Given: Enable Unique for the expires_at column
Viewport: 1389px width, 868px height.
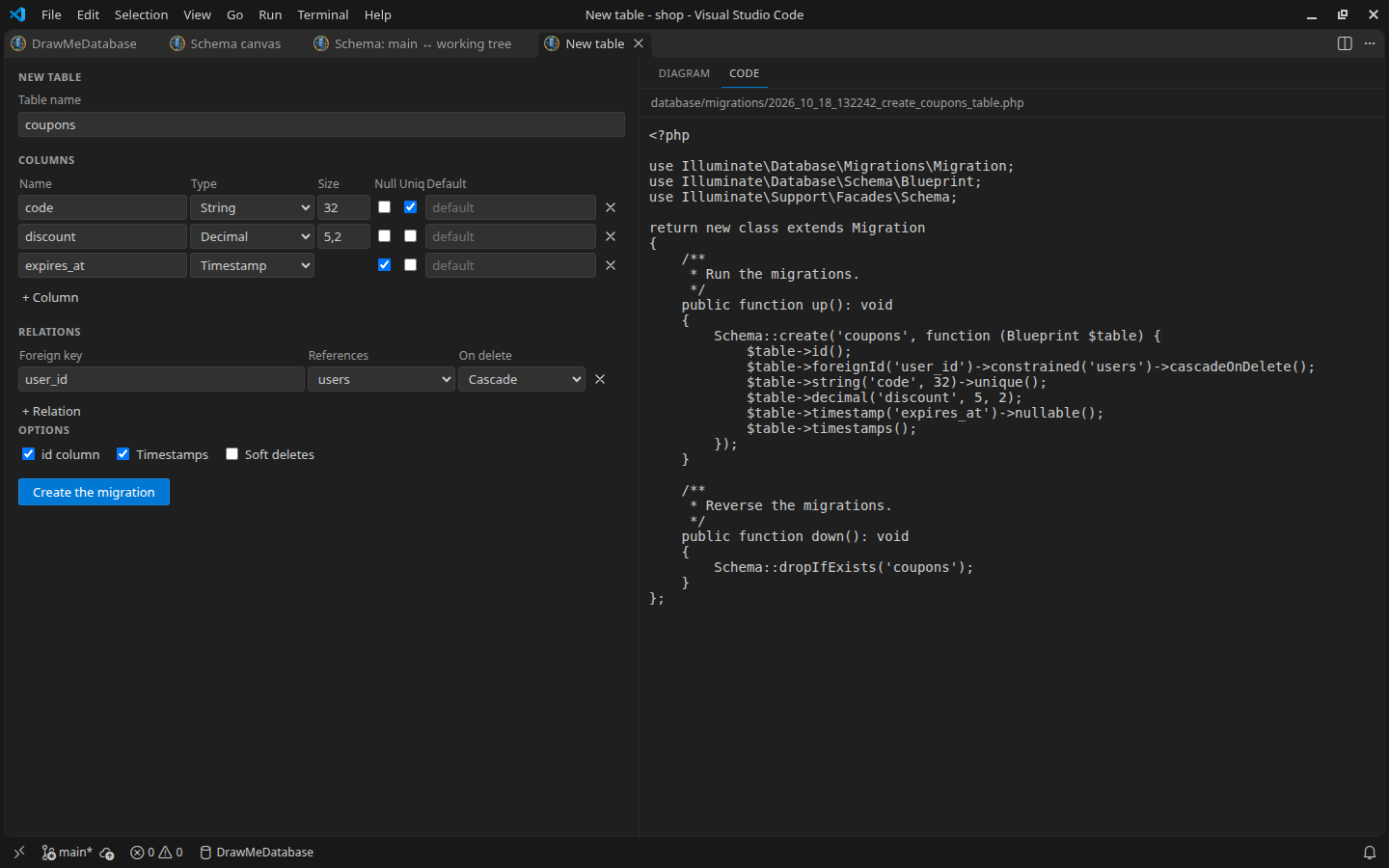Looking at the screenshot, I should pos(411,265).
